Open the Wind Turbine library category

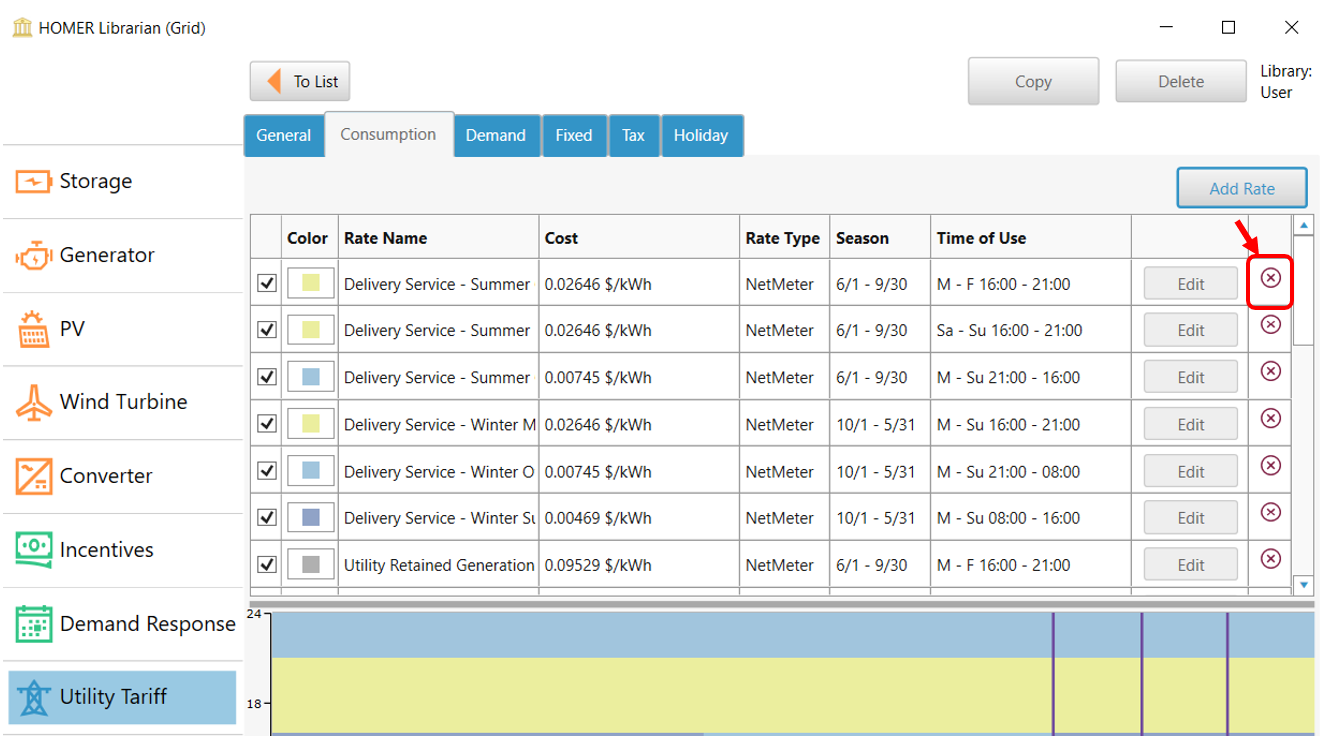[122, 402]
